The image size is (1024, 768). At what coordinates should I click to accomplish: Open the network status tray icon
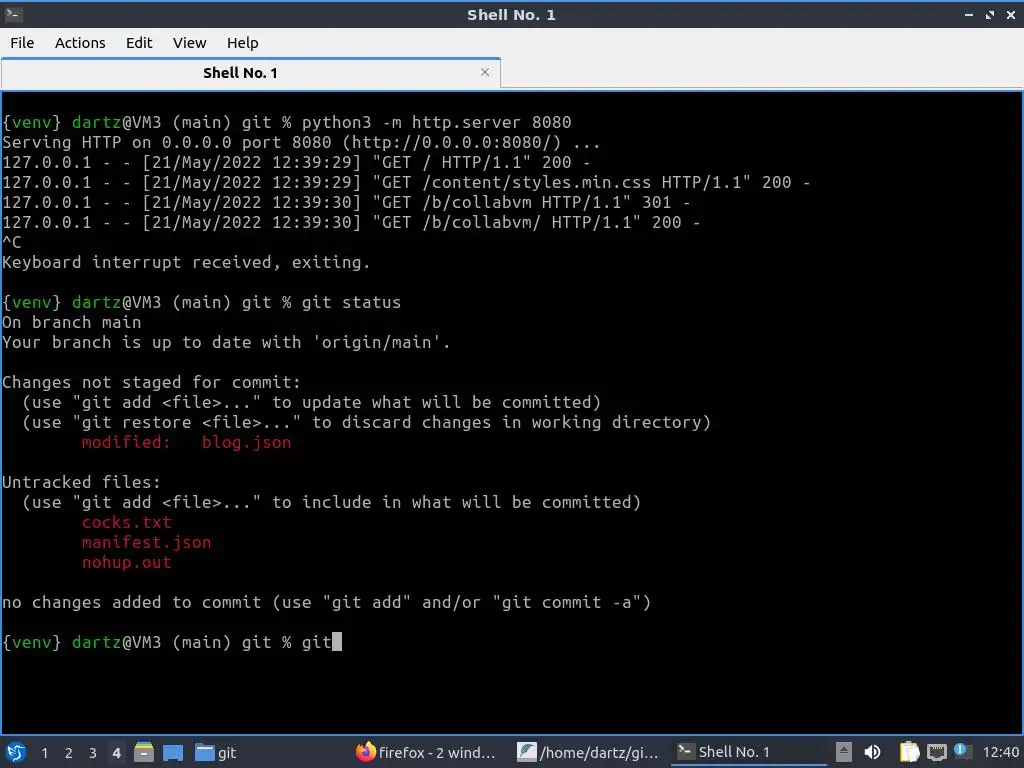[937, 752]
